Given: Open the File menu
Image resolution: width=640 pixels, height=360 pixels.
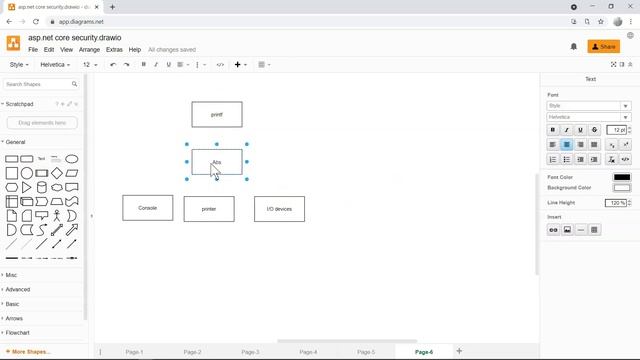Looking at the screenshot, I should [33, 49].
